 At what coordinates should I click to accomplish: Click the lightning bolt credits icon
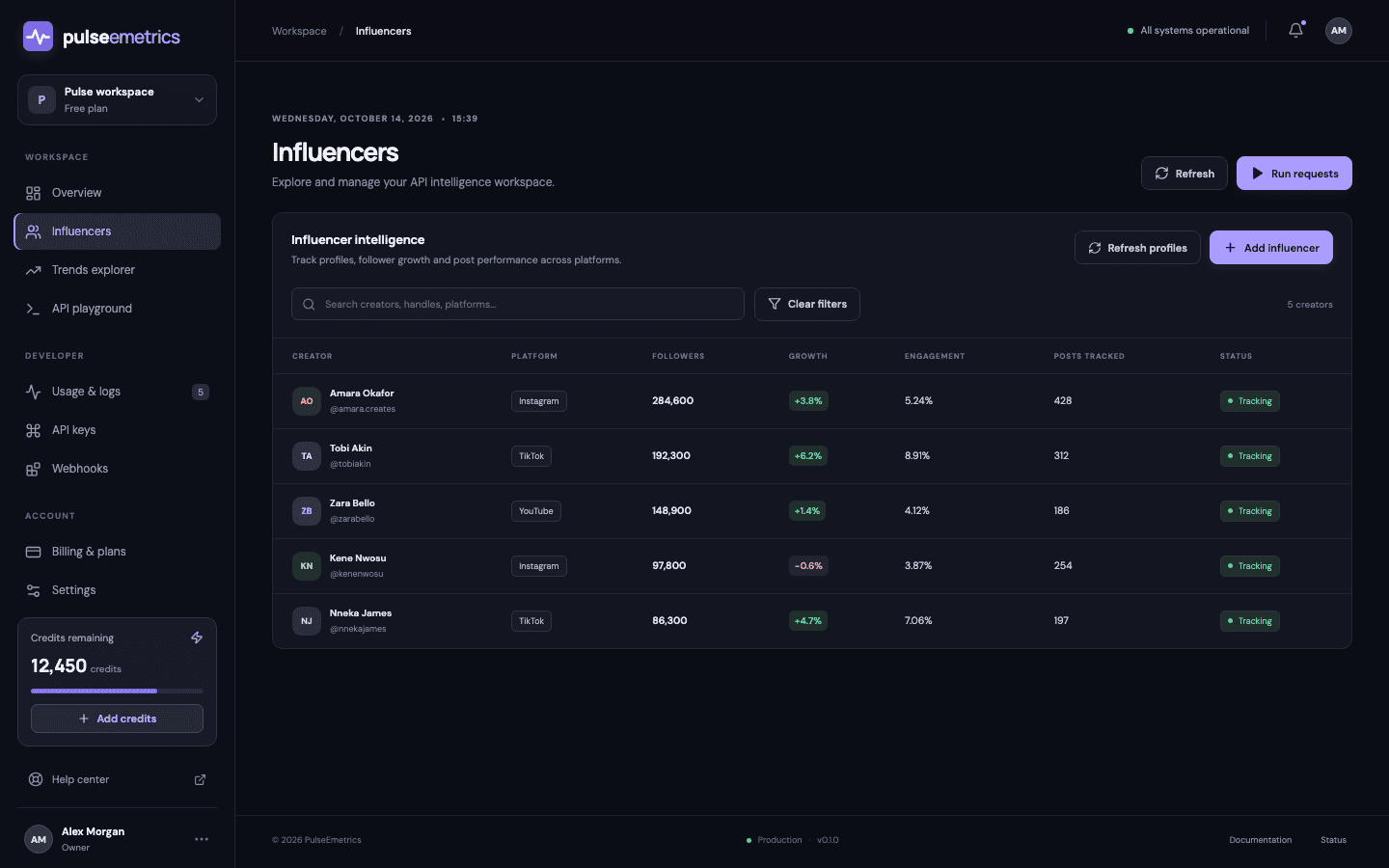pyautogui.click(x=197, y=637)
